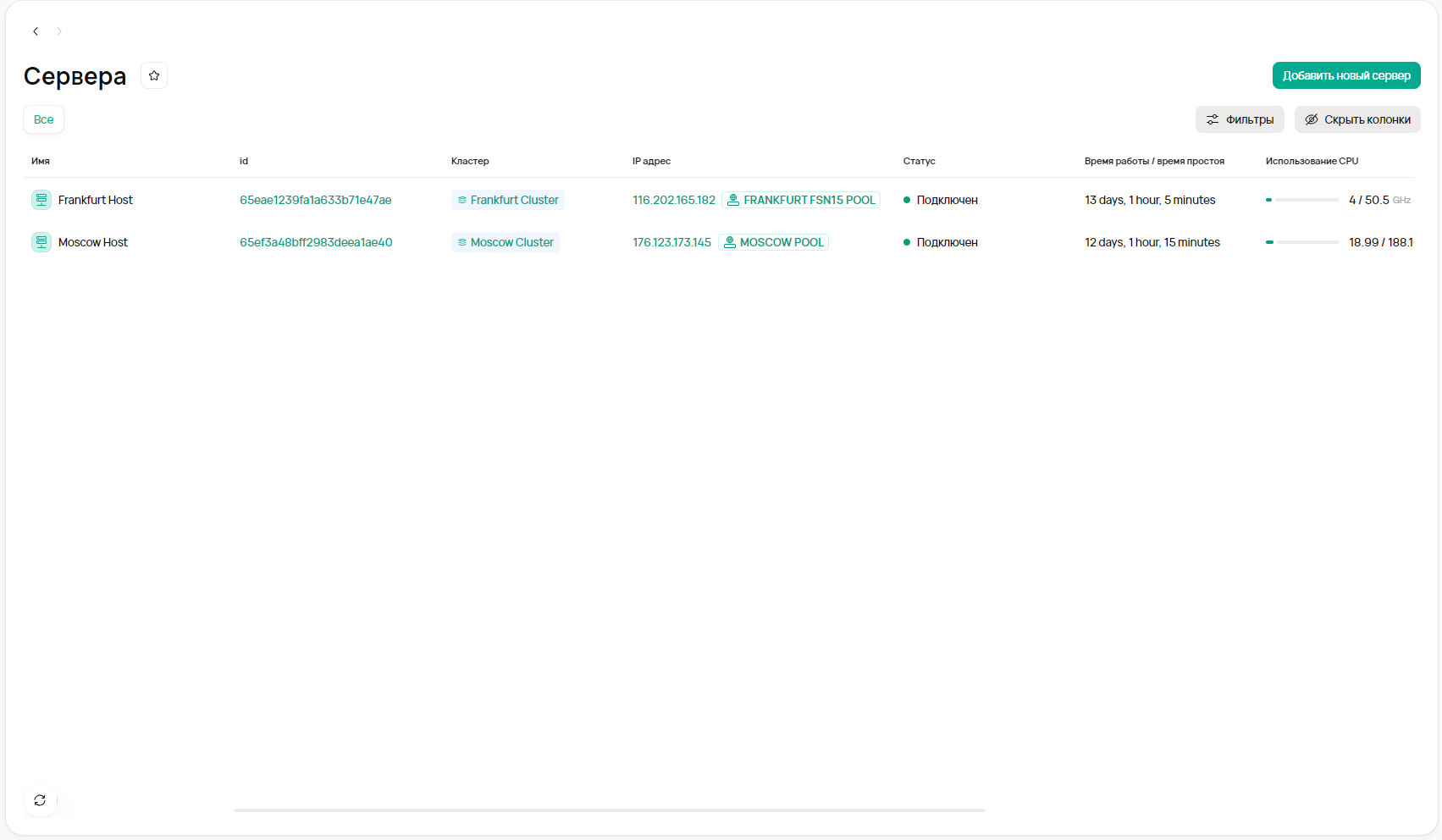Click the horizontal scrollbar at the bottom

[x=609, y=810]
